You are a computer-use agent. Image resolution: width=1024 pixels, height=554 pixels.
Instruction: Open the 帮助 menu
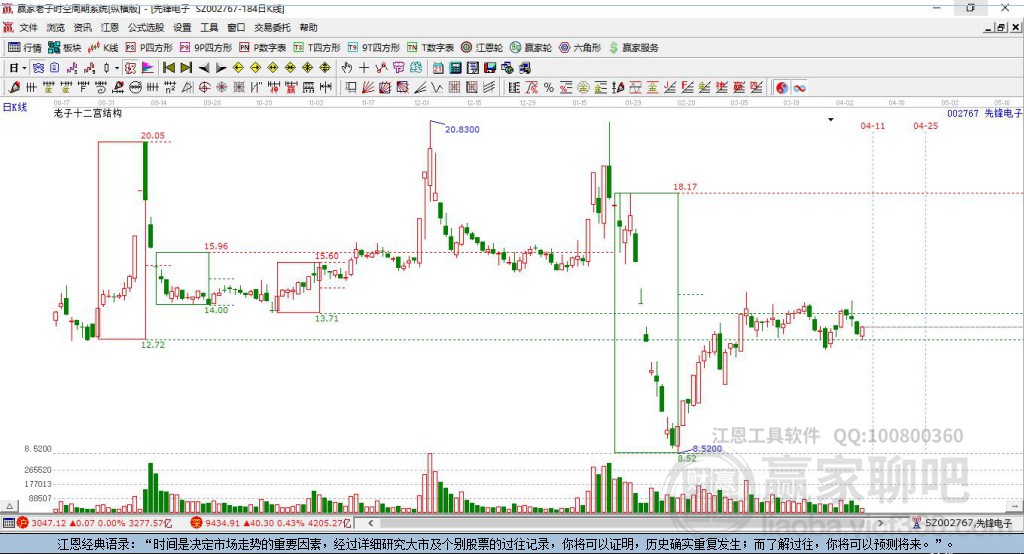(308, 27)
